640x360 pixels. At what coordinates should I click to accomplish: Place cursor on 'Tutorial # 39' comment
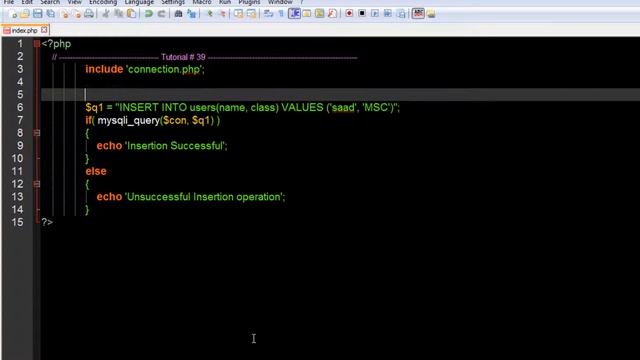click(x=183, y=57)
